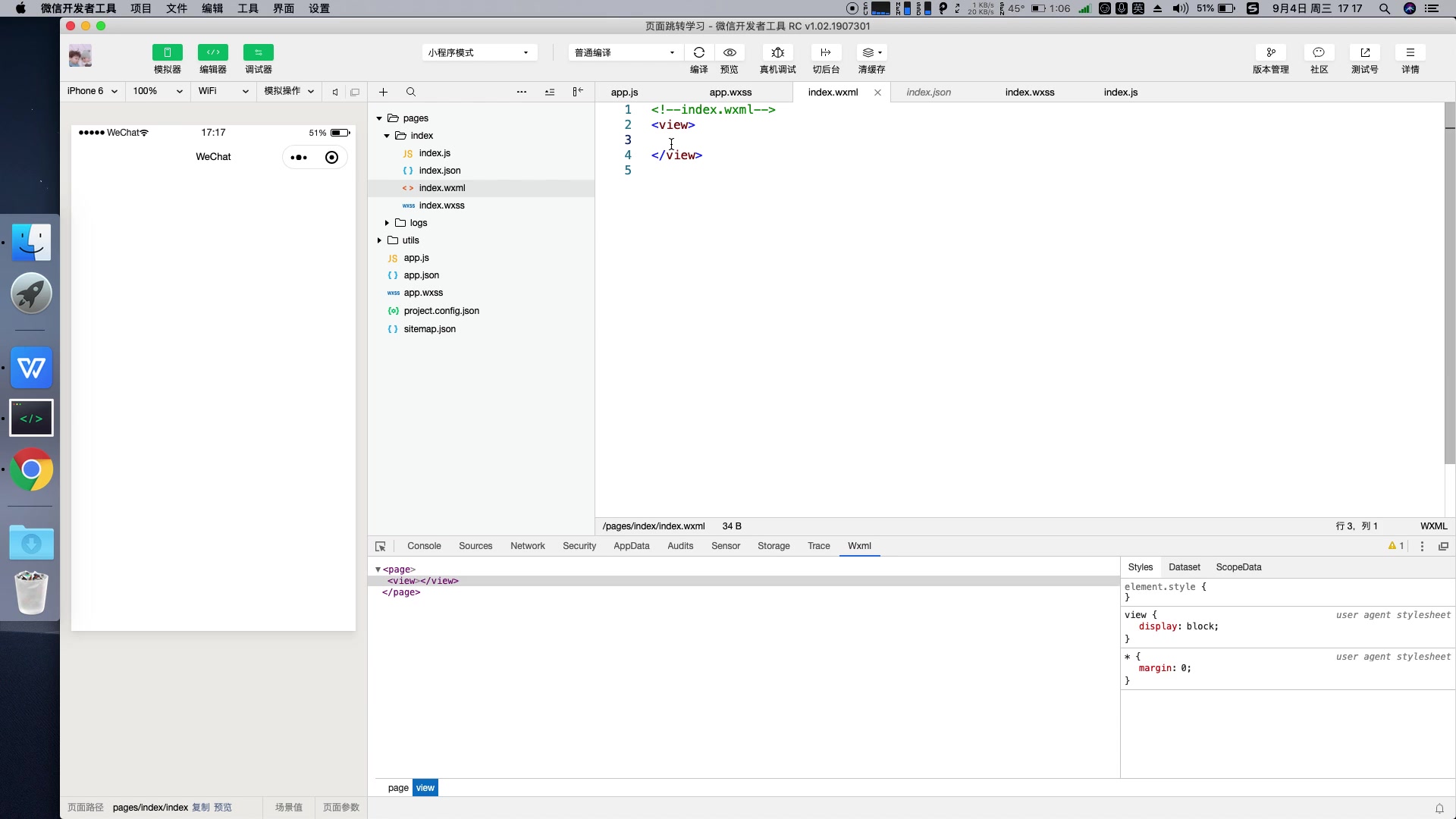Click the app.js file in sidebar

click(416, 257)
